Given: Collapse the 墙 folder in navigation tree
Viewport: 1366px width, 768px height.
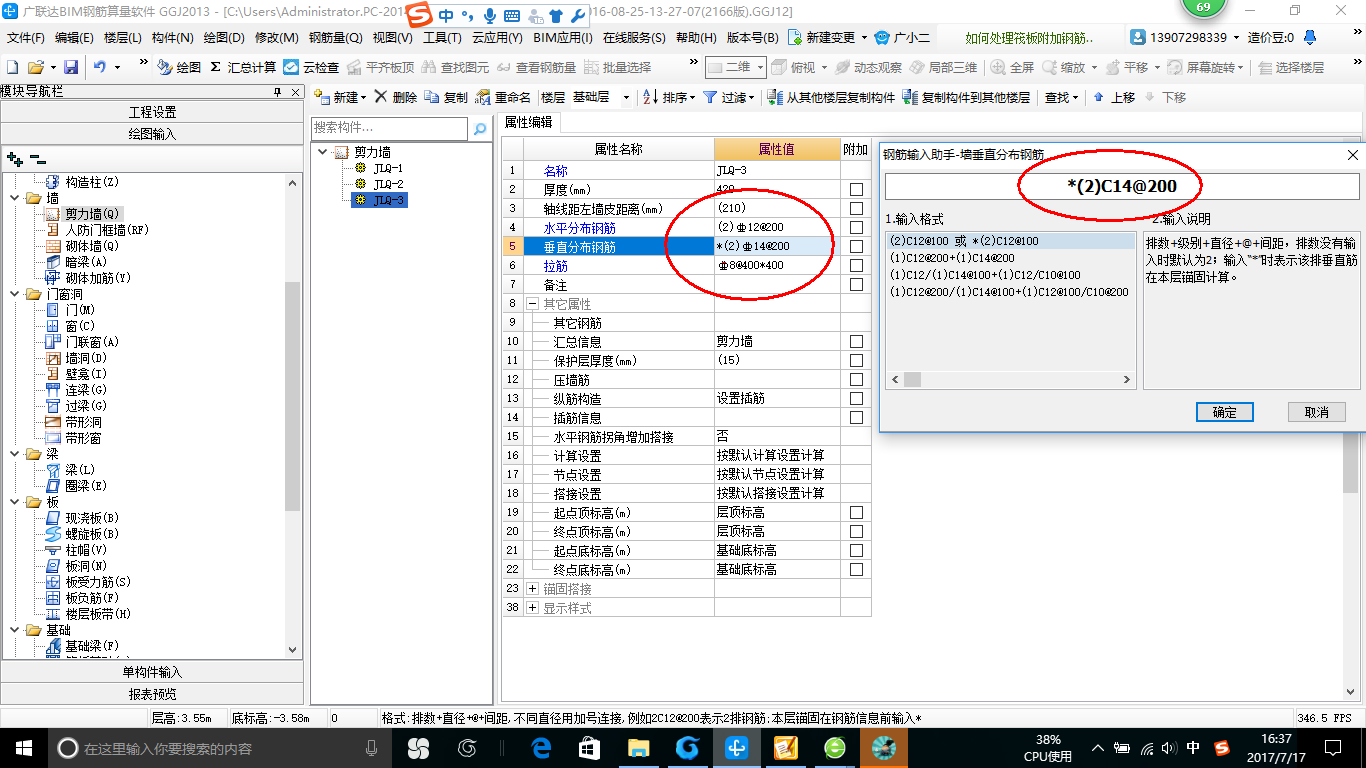Looking at the screenshot, I should tap(16, 198).
